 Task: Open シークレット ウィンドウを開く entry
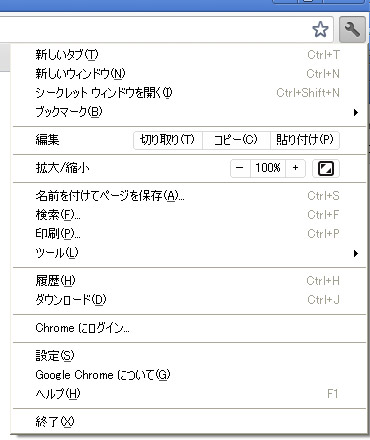point(189,93)
